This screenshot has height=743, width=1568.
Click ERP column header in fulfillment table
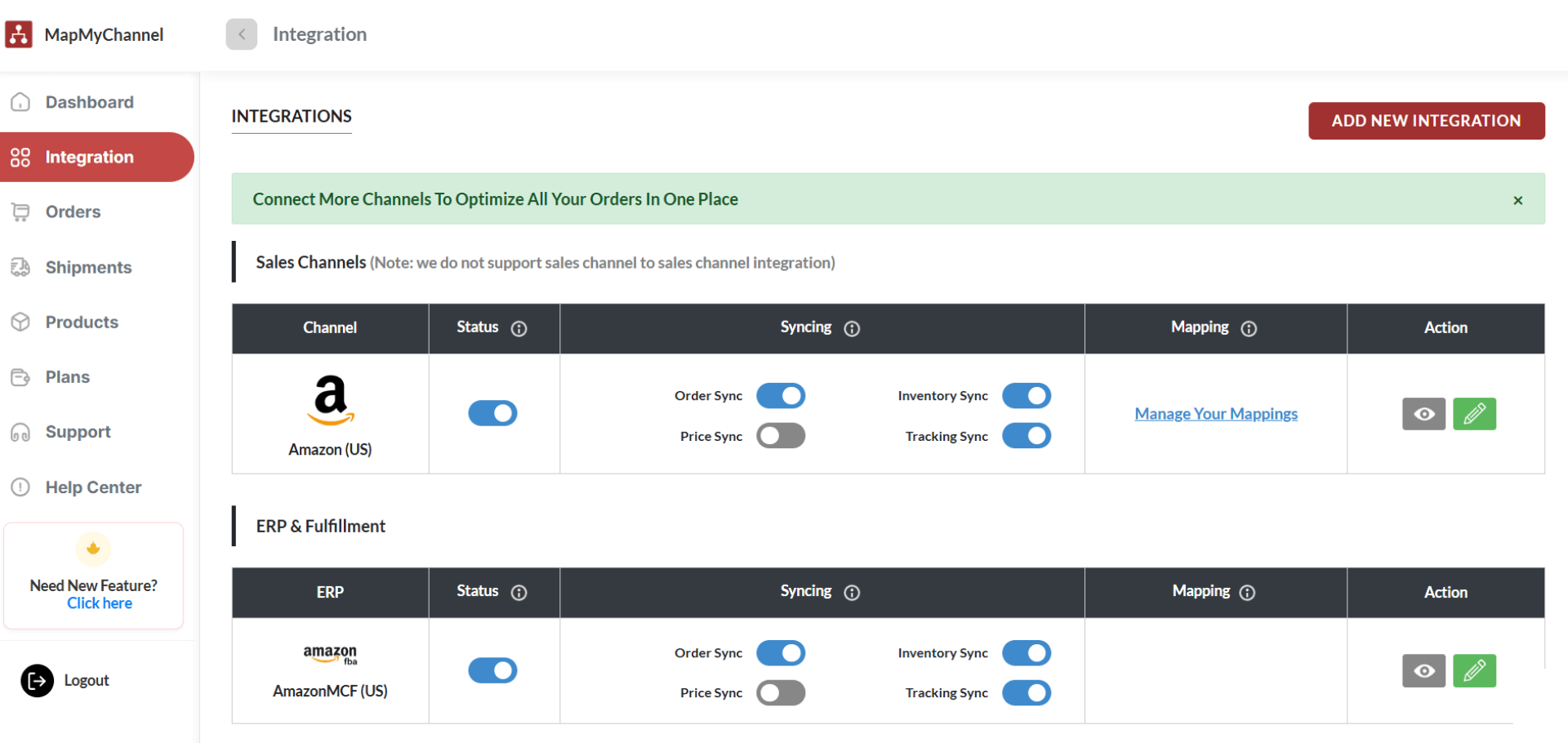(x=330, y=592)
